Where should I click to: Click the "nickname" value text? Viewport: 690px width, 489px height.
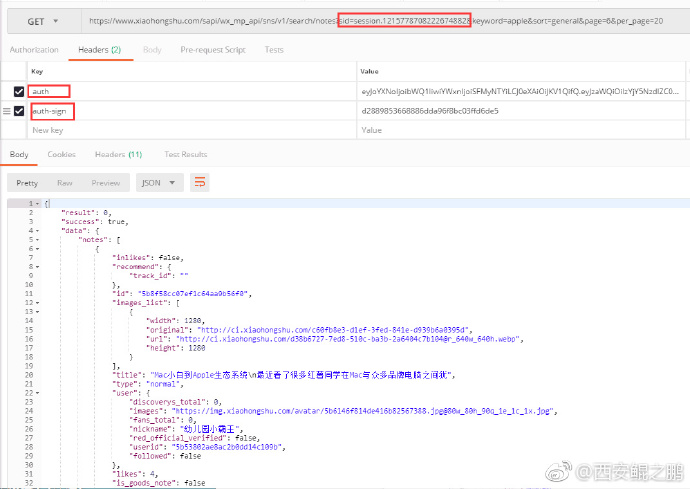coord(210,429)
